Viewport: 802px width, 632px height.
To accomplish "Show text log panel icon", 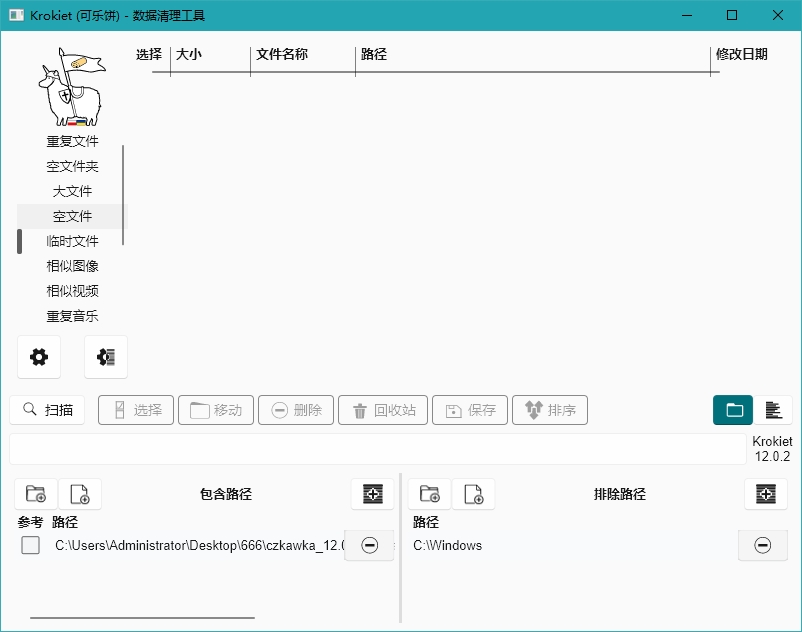I will coord(773,410).
